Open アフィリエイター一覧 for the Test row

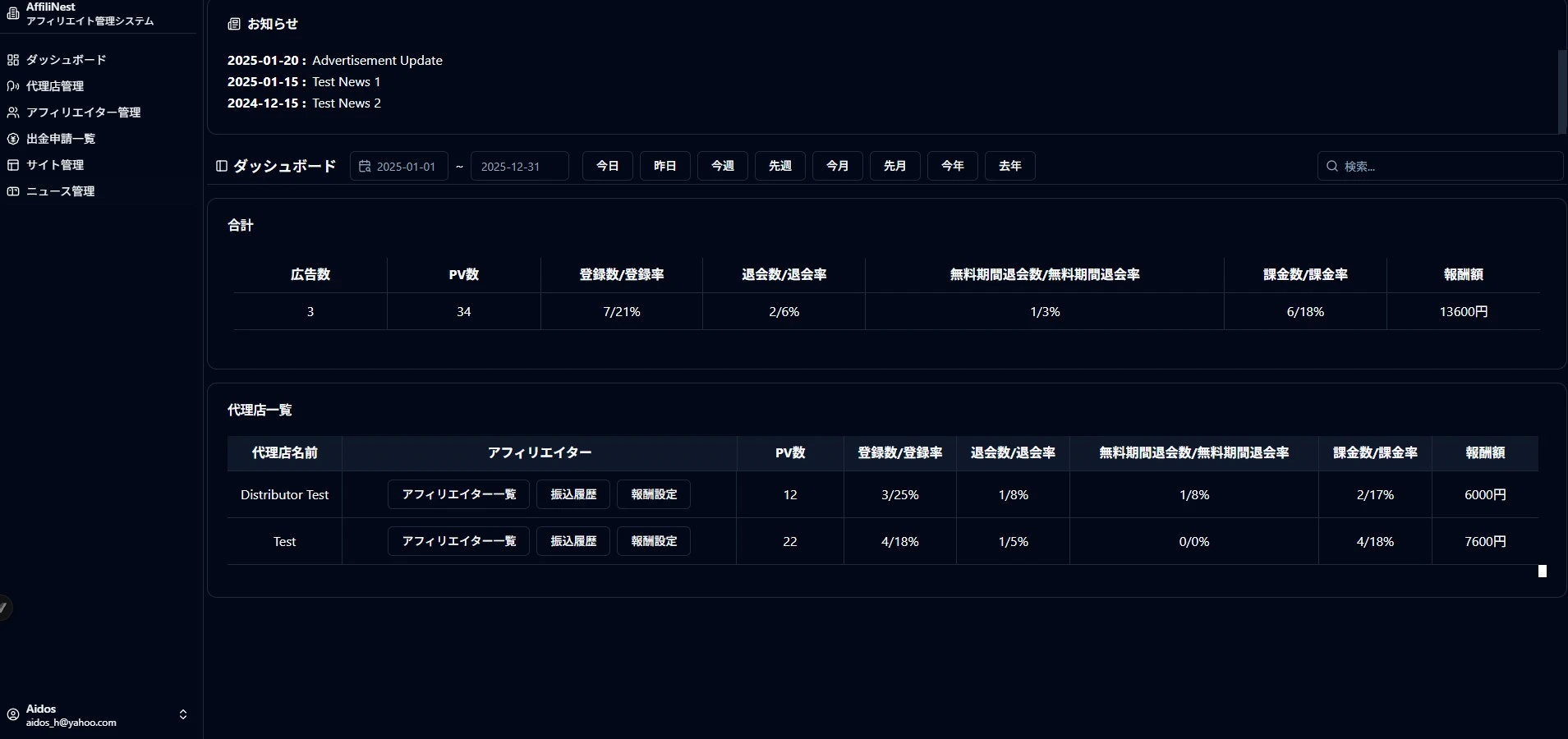pyautogui.click(x=459, y=541)
